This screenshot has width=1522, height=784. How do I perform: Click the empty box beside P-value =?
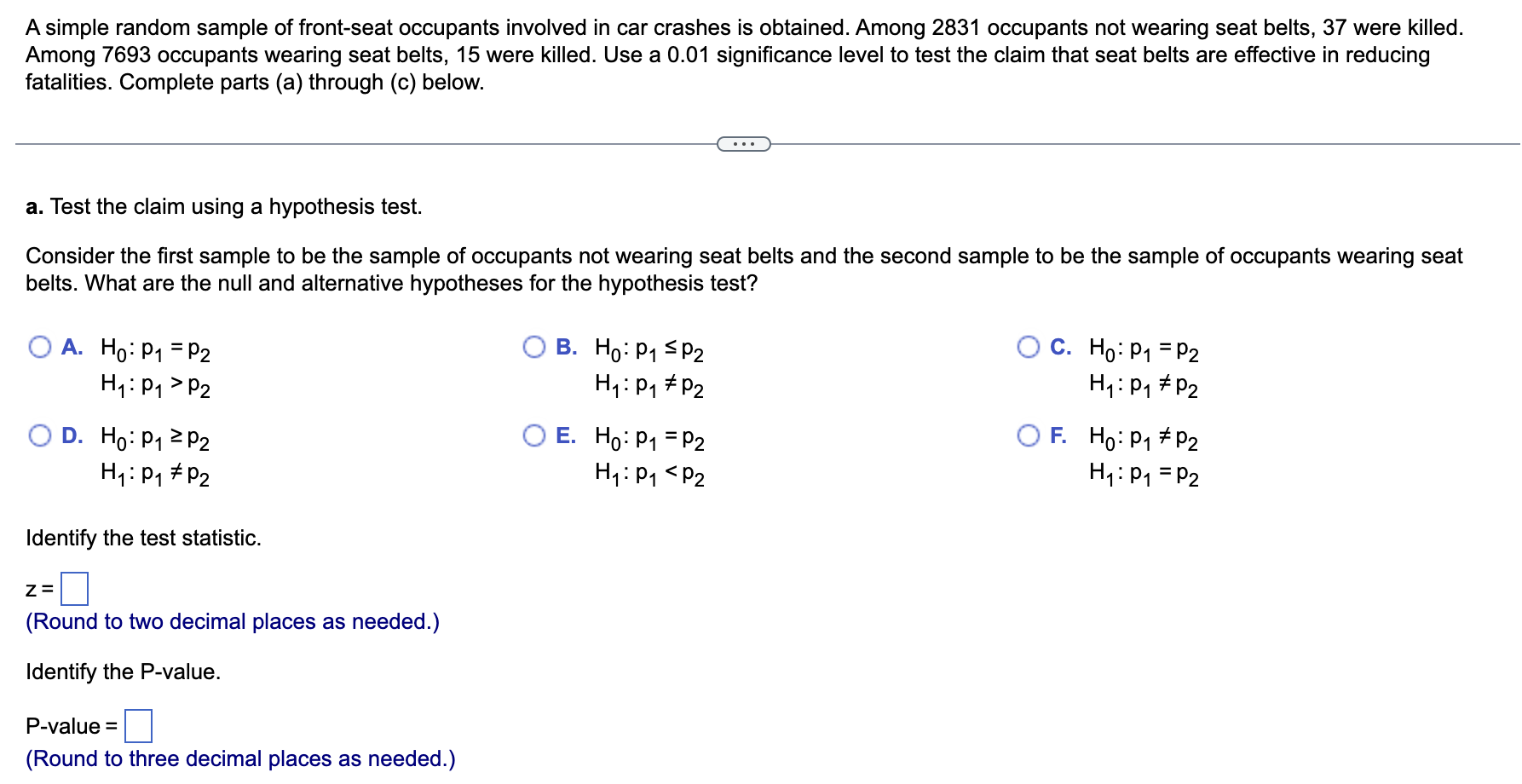(x=137, y=726)
